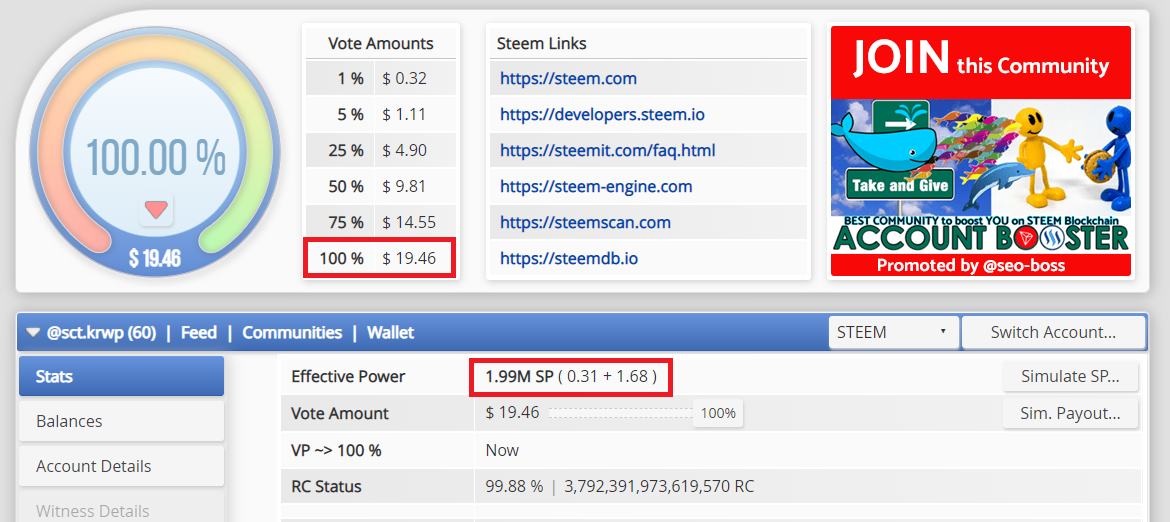Viewport: 1170px width, 522px height.
Task: Open the steemscan.com link
Action: tap(585, 222)
